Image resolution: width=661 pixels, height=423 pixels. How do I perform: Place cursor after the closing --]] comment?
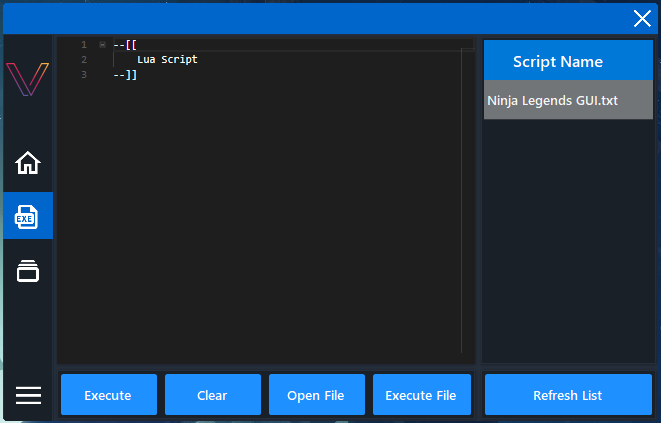click(x=138, y=75)
